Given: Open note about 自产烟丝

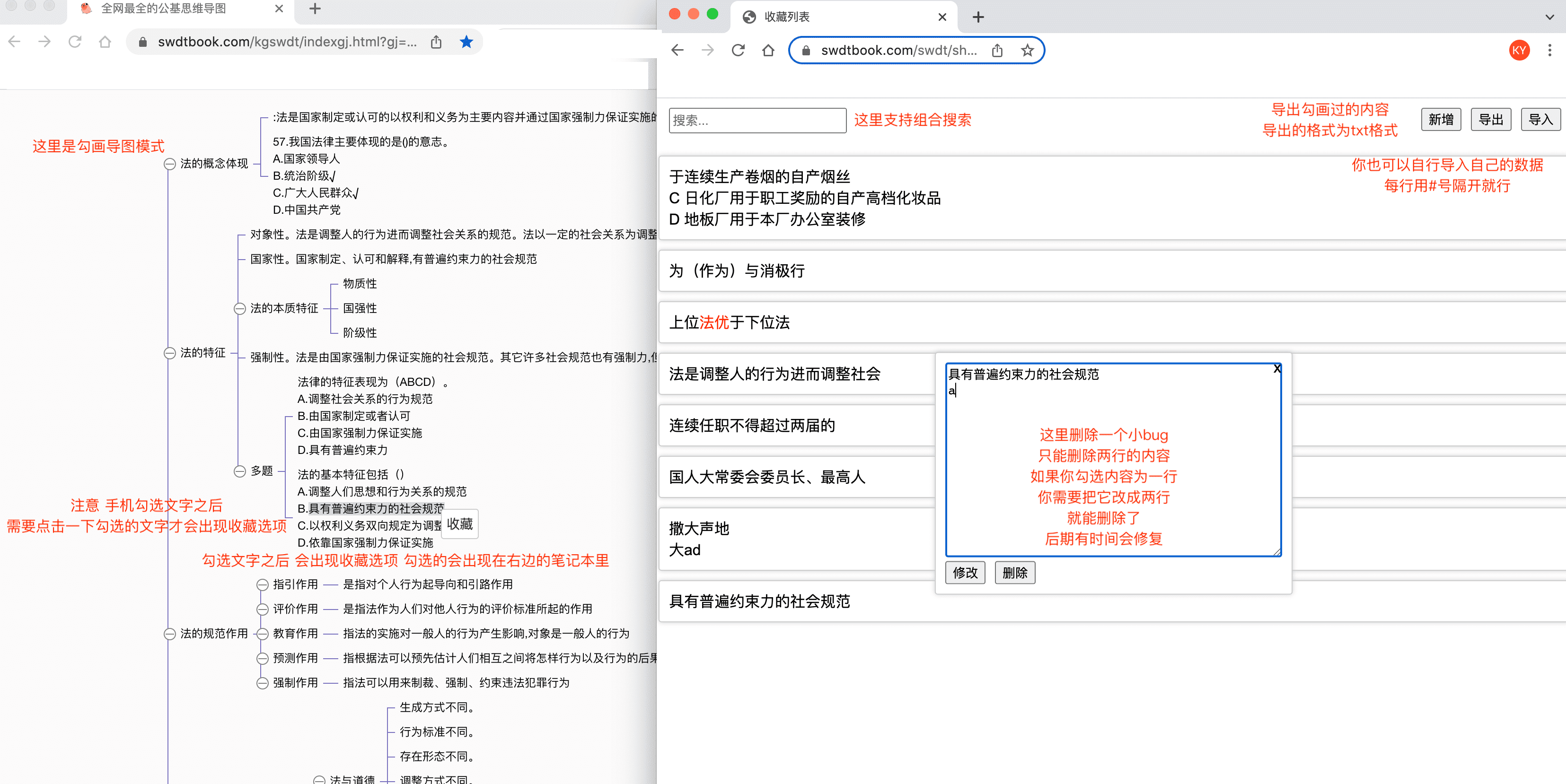Looking at the screenshot, I should tap(1112, 198).
